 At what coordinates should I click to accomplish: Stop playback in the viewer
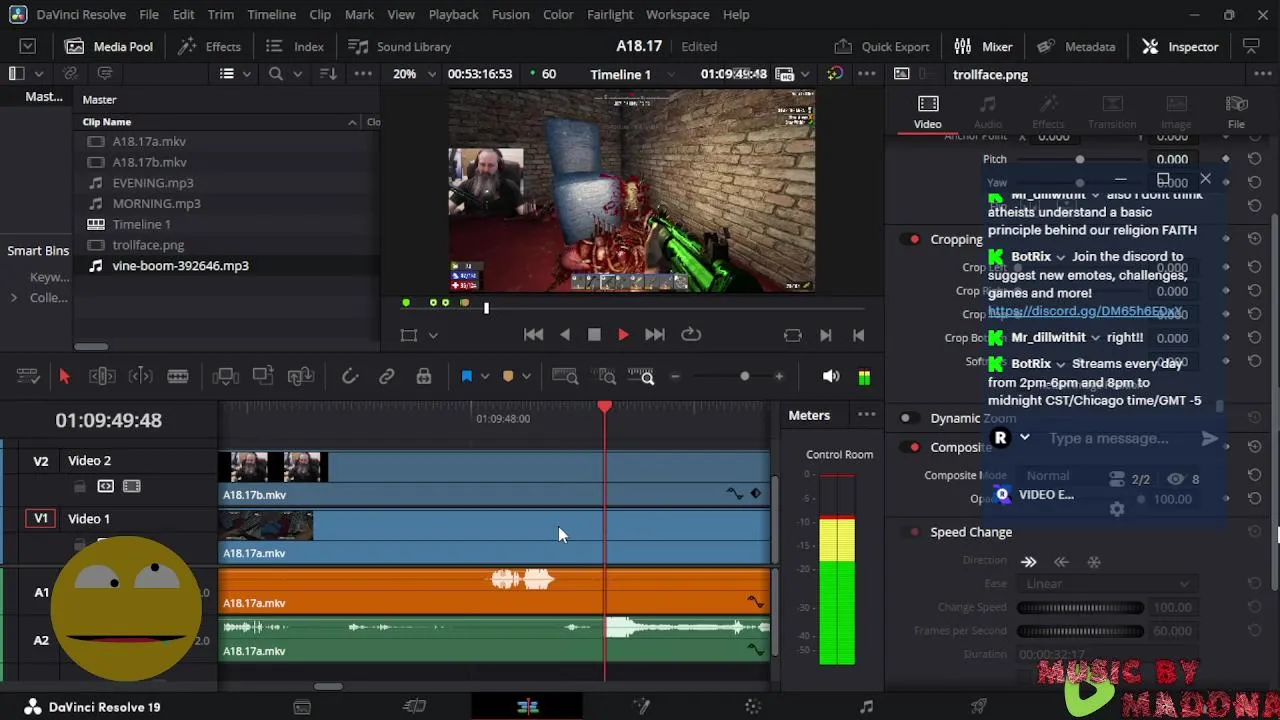[x=594, y=335]
